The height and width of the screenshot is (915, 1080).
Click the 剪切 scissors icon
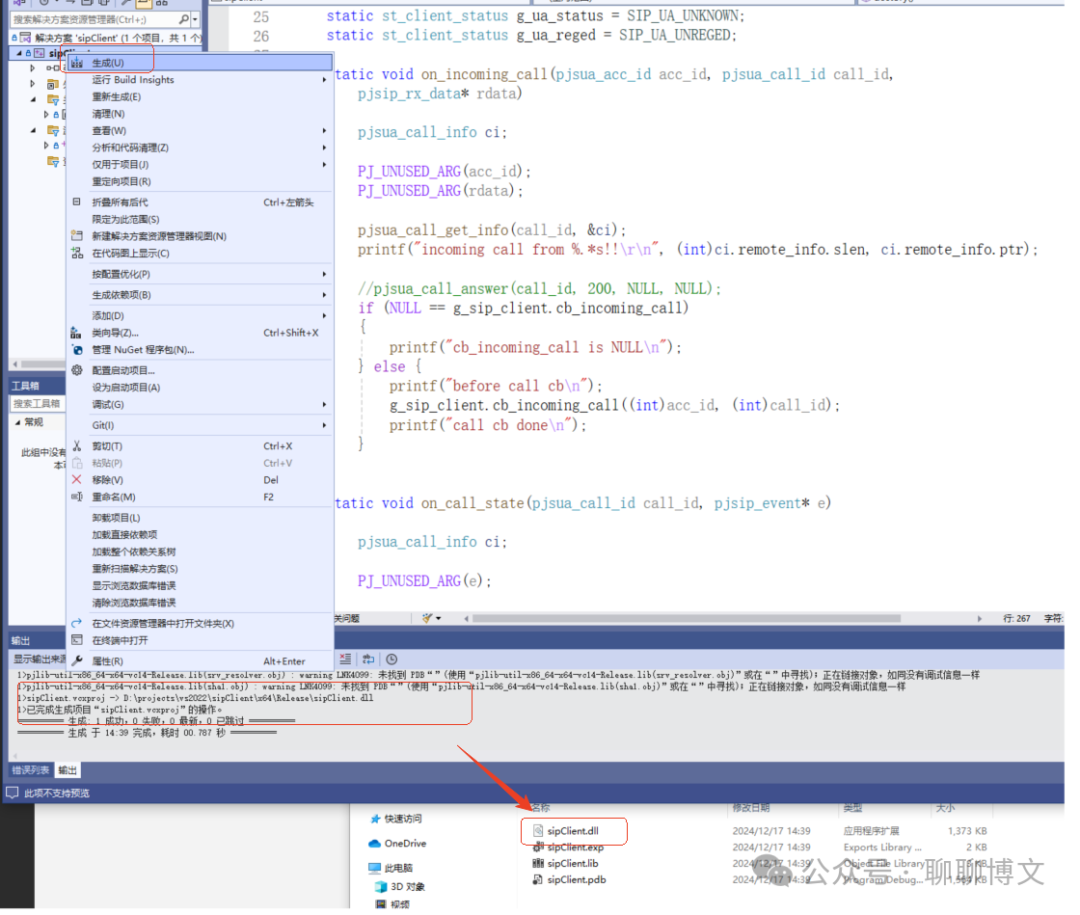click(77, 446)
